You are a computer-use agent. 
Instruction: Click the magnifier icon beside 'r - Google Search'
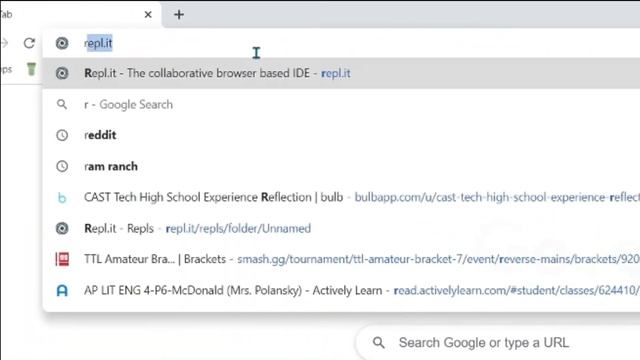[x=62, y=104]
